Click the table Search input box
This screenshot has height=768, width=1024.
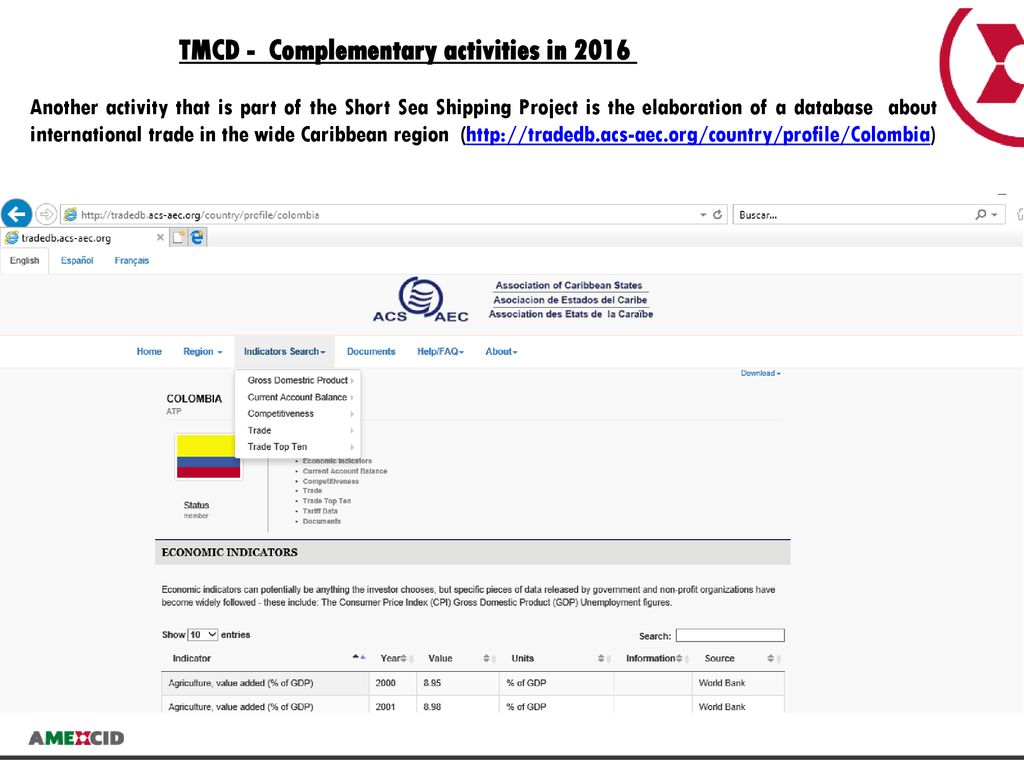coord(730,635)
